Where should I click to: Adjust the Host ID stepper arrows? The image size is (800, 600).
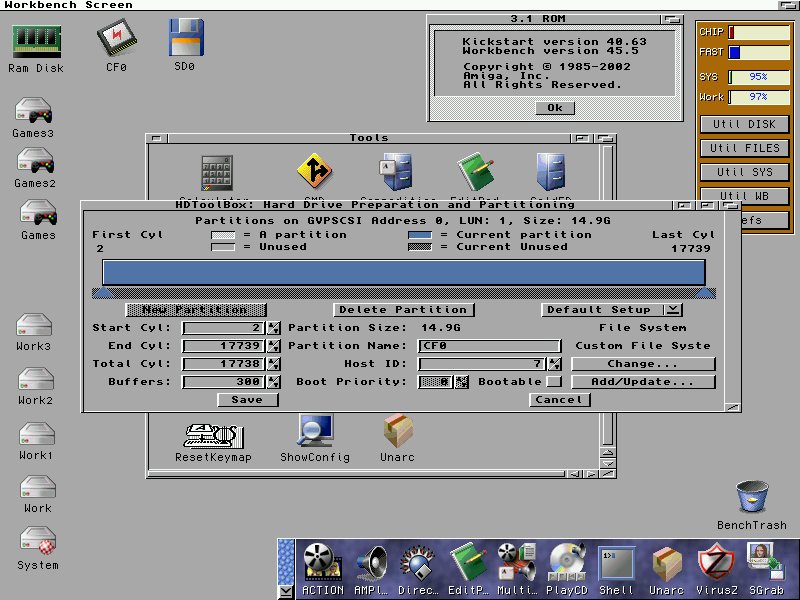coord(554,363)
